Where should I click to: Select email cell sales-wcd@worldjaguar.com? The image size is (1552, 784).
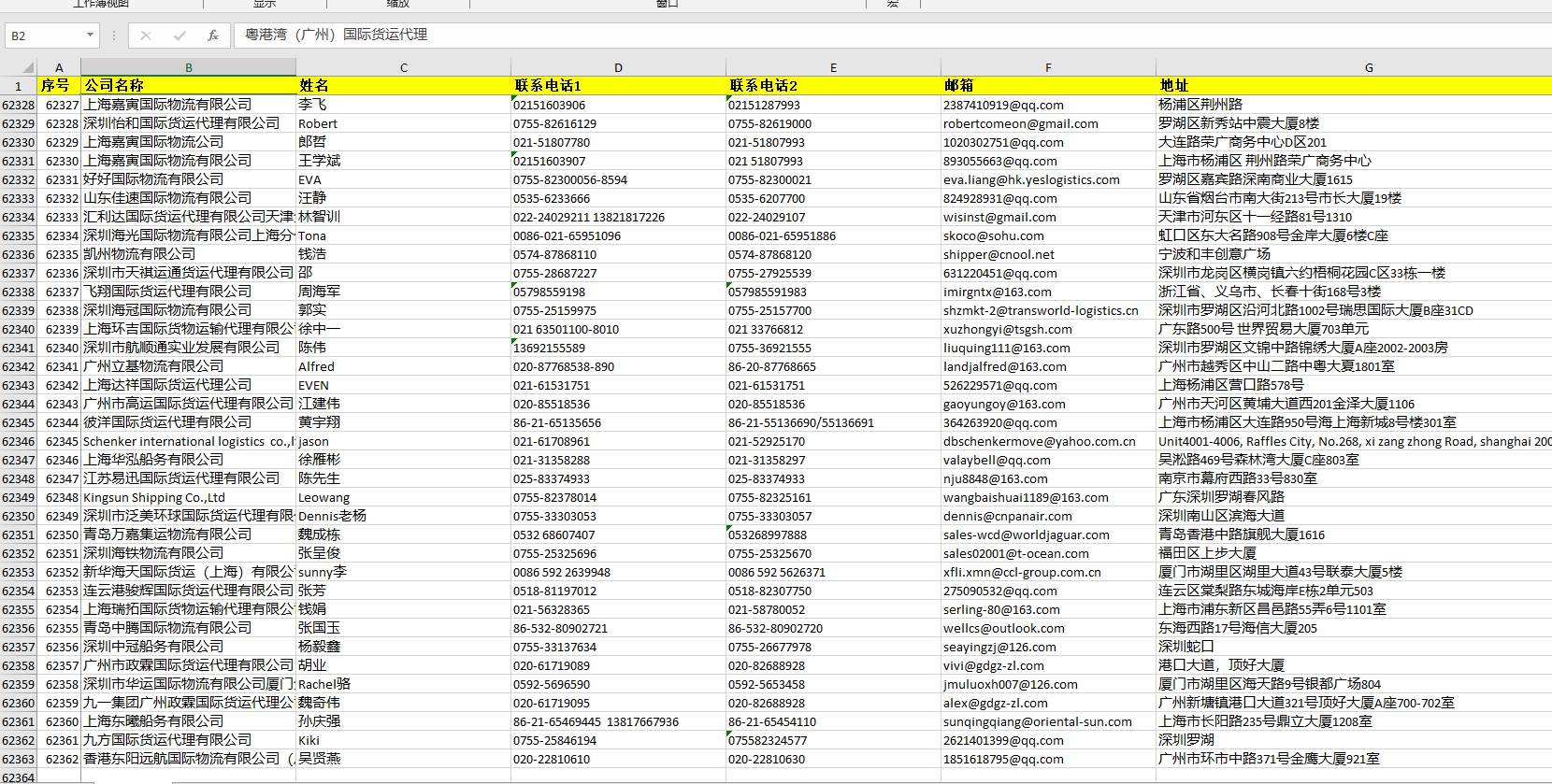coord(1048,535)
